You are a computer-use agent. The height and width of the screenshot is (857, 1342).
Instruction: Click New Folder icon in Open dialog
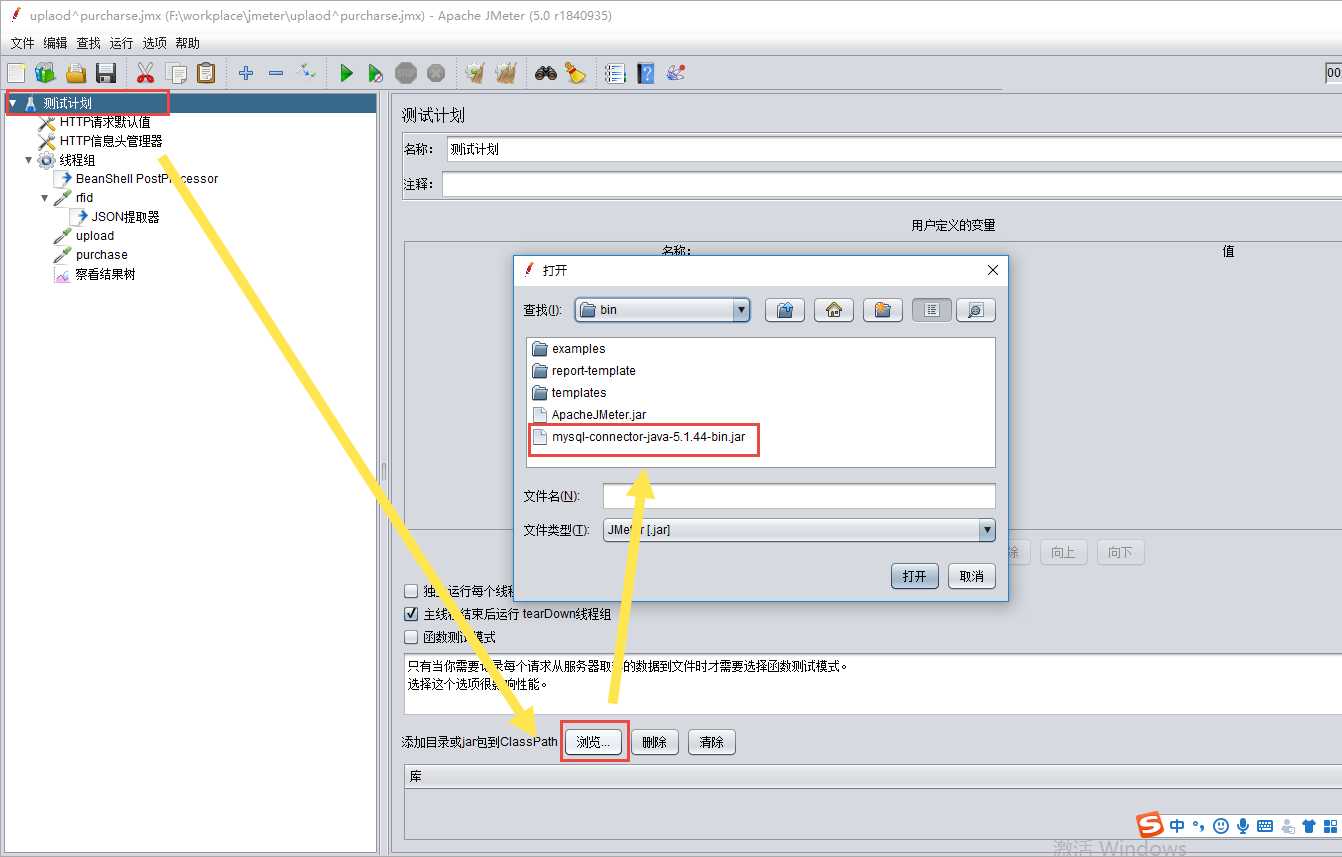pyautogui.click(x=882, y=310)
